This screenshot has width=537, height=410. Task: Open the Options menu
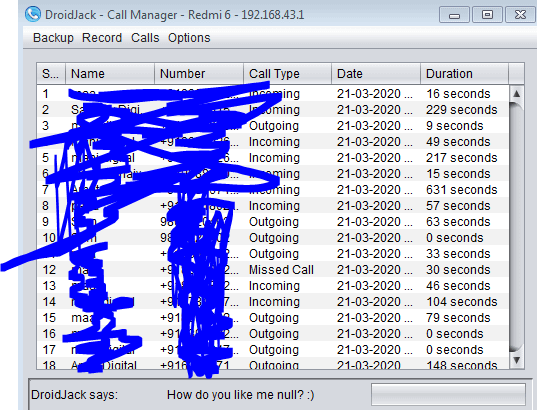pyautogui.click(x=189, y=38)
